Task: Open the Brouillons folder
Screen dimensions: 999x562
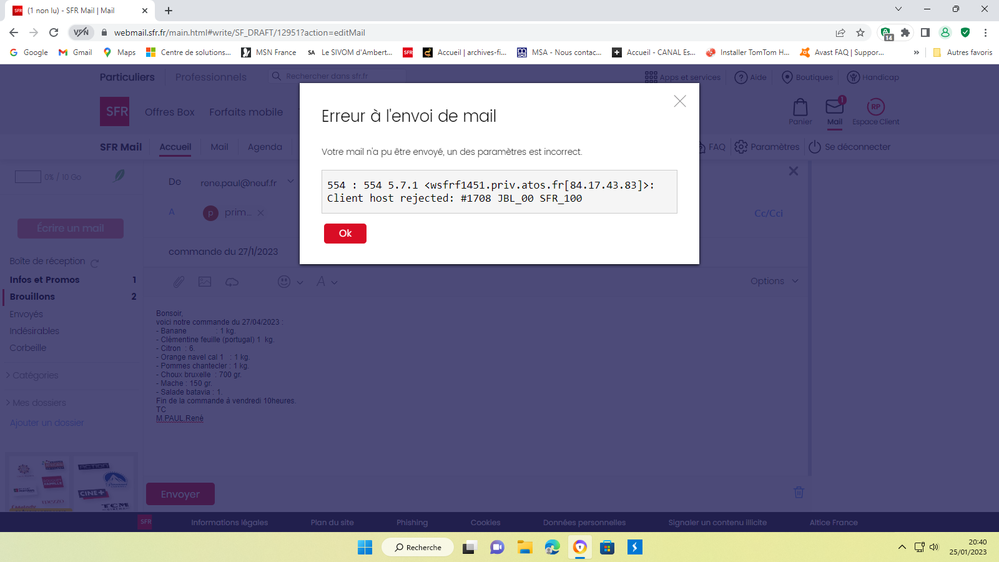Action: (32, 297)
